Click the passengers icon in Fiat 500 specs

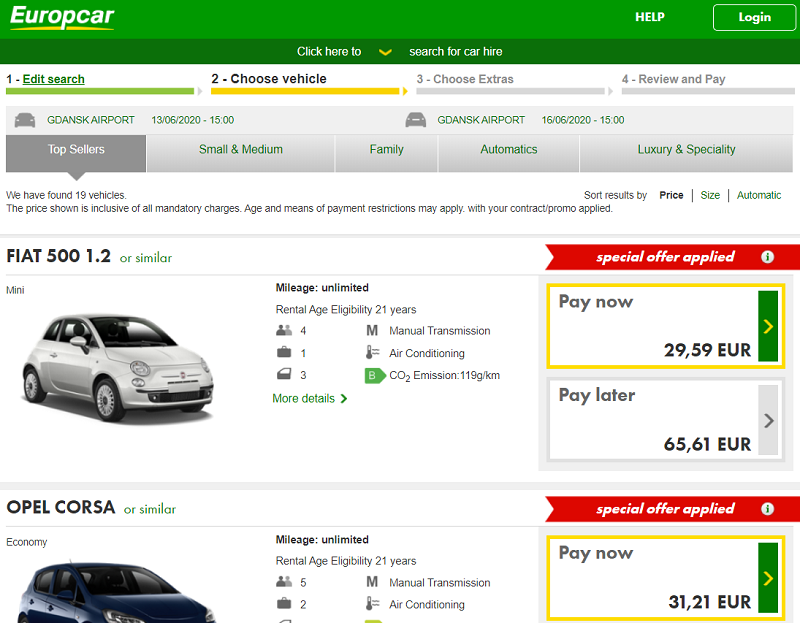click(x=284, y=331)
